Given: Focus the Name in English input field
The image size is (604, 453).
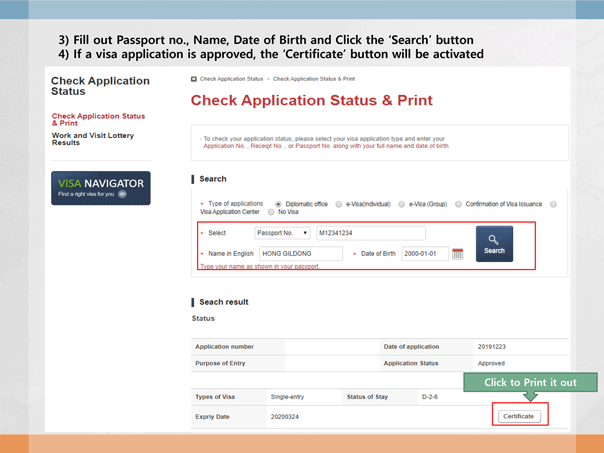Looking at the screenshot, I should (x=299, y=254).
